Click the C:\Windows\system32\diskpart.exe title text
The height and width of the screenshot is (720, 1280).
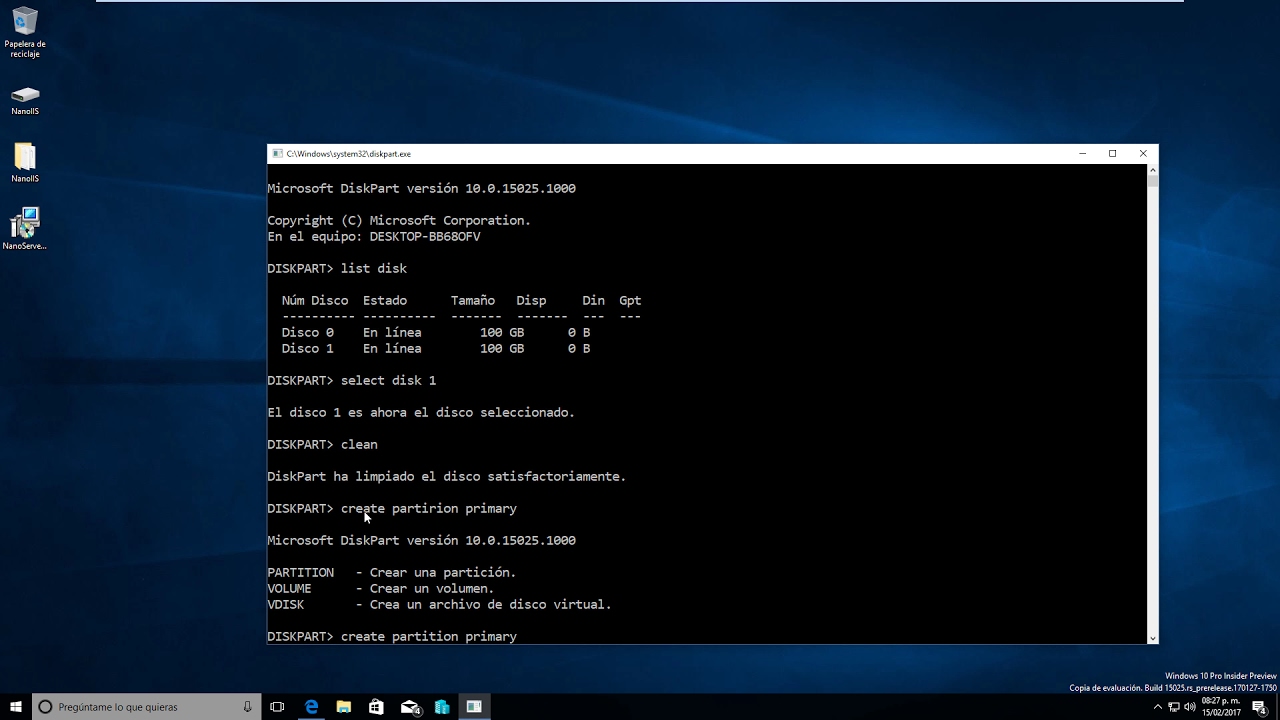click(348, 154)
